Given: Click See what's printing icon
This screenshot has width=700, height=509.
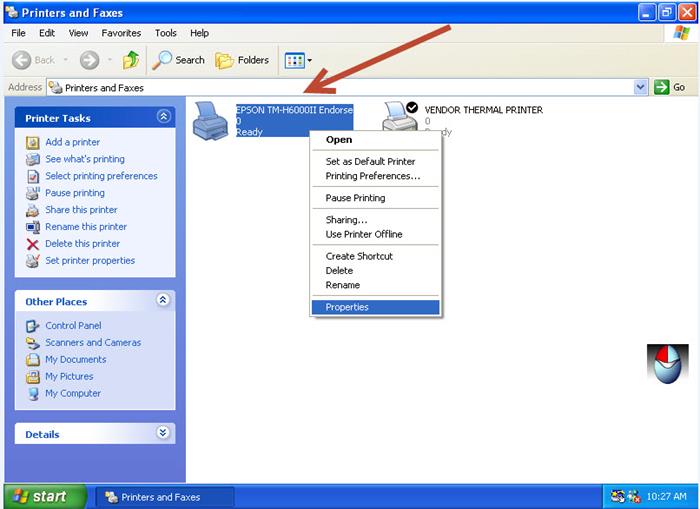Looking at the screenshot, I should (x=33, y=159).
